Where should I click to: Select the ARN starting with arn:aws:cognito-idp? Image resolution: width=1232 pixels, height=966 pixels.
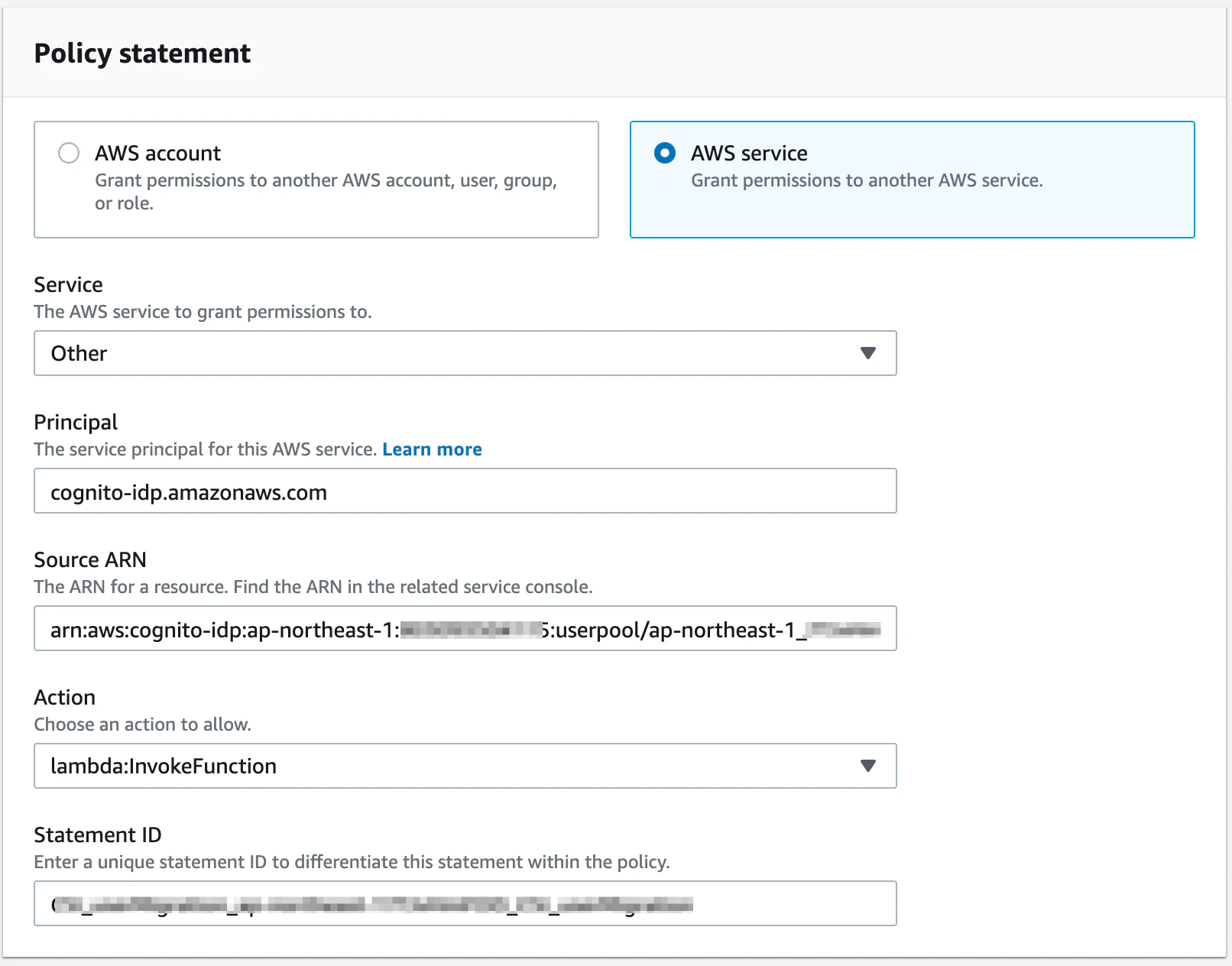465,630
